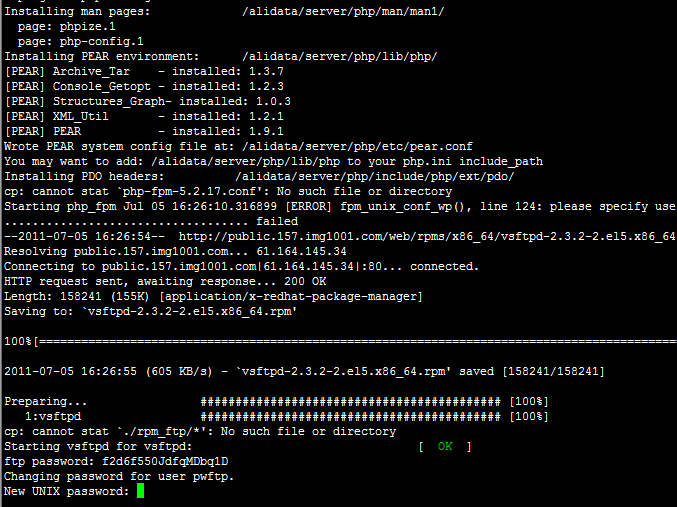Click the Console_Getopt PEAR package name
This screenshot has height=507, width=677.
coord(102,86)
